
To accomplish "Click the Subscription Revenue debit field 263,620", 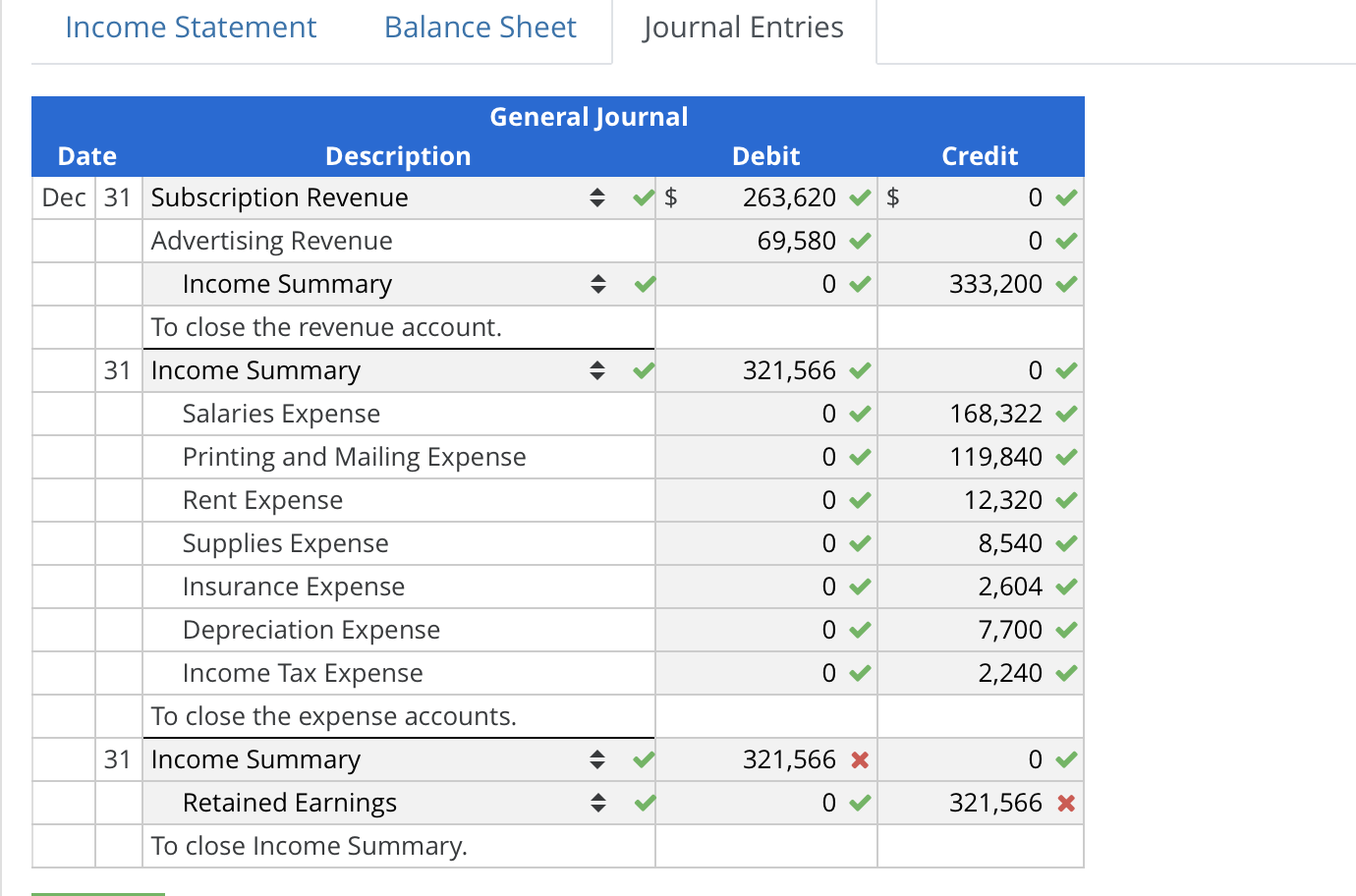I will click(765, 197).
